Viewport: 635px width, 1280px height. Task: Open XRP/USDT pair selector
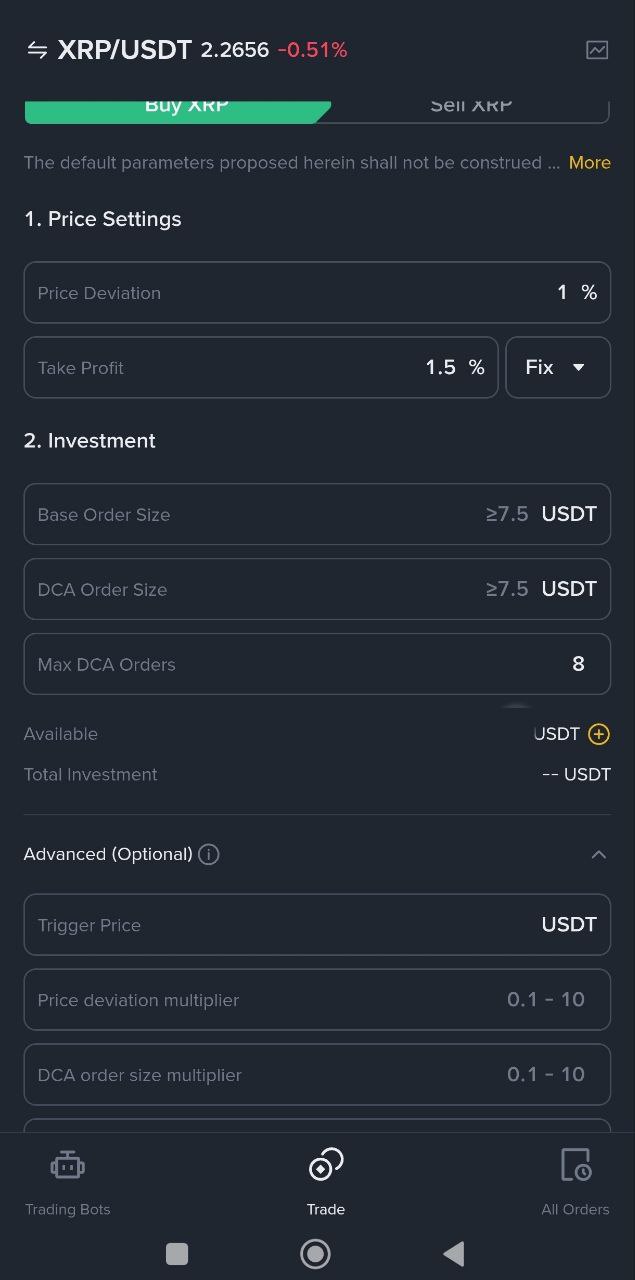(124, 50)
